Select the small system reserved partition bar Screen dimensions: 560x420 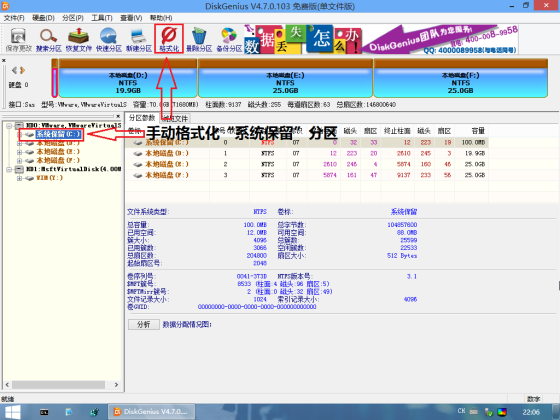(55, 79)
